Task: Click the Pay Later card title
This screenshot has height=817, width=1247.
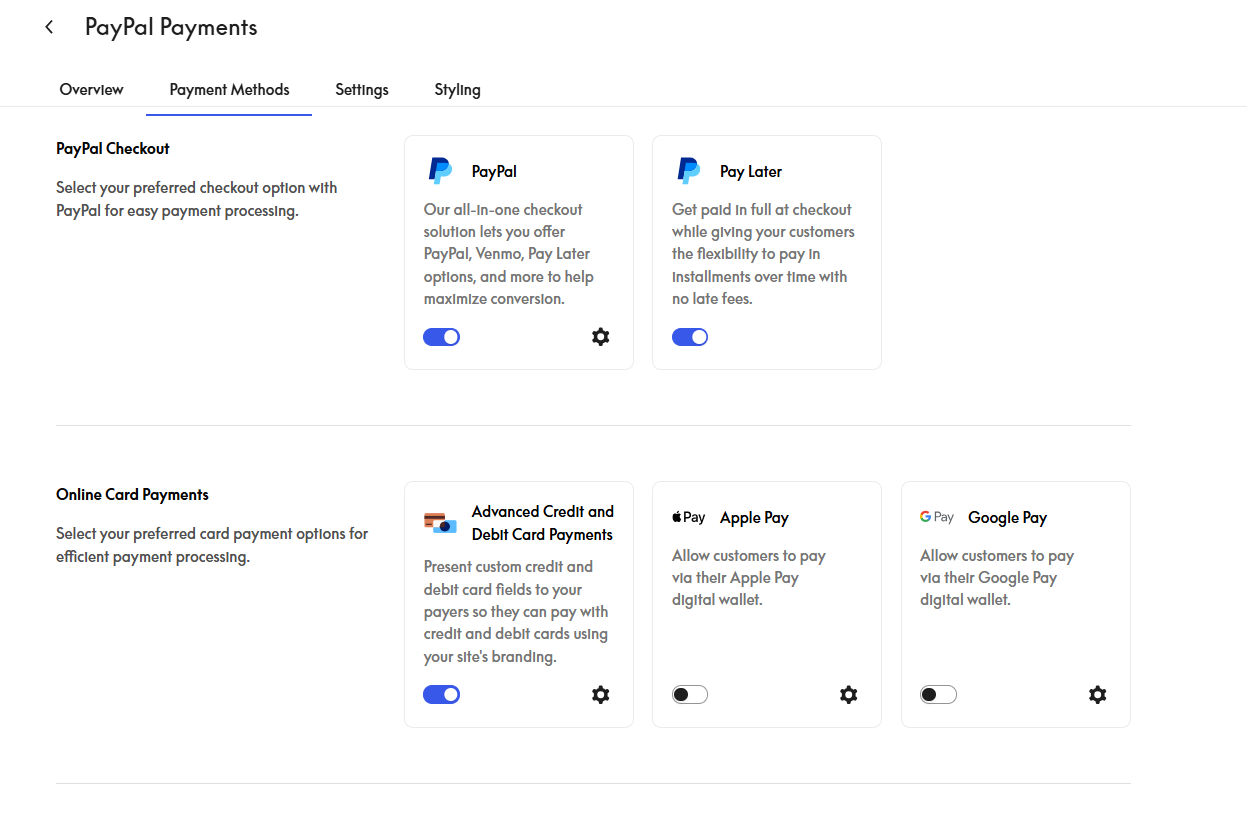Action: [x=751, y=171]
